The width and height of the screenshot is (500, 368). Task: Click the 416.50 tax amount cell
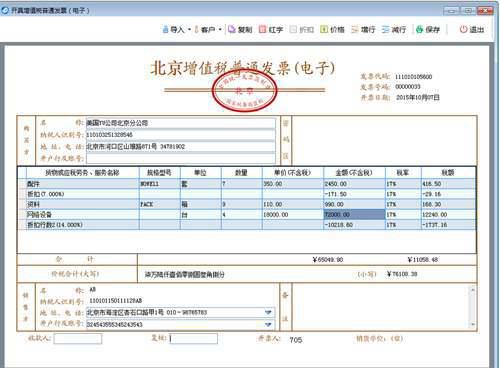click(448, 184)
